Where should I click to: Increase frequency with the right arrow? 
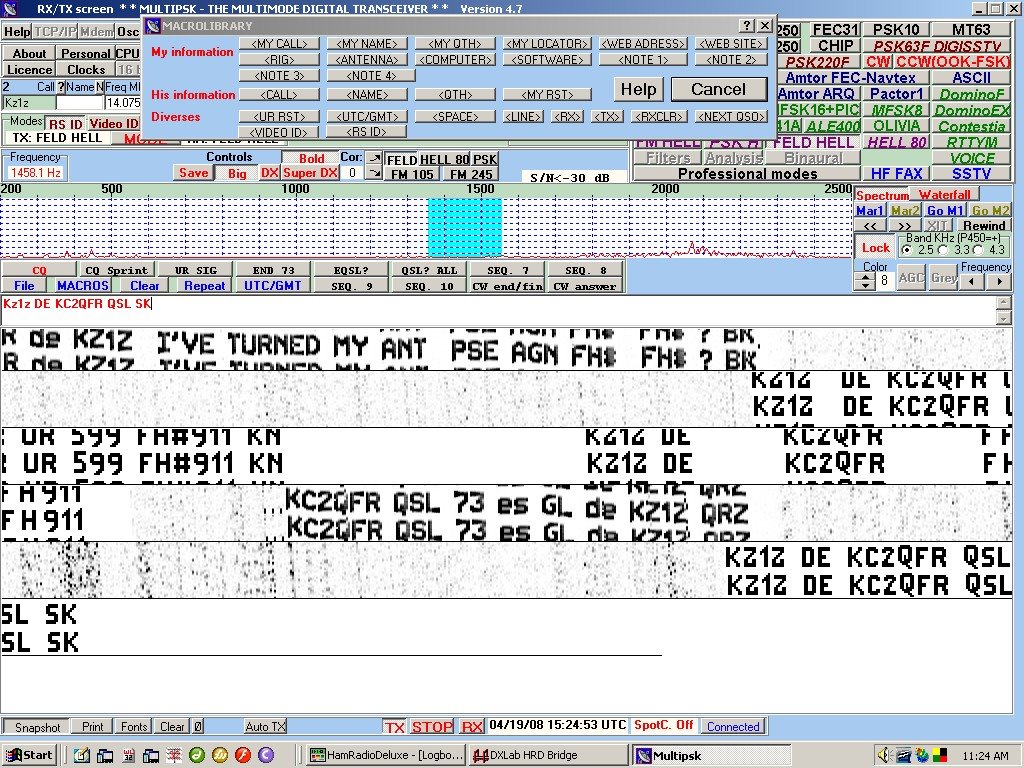click(997, 282)
